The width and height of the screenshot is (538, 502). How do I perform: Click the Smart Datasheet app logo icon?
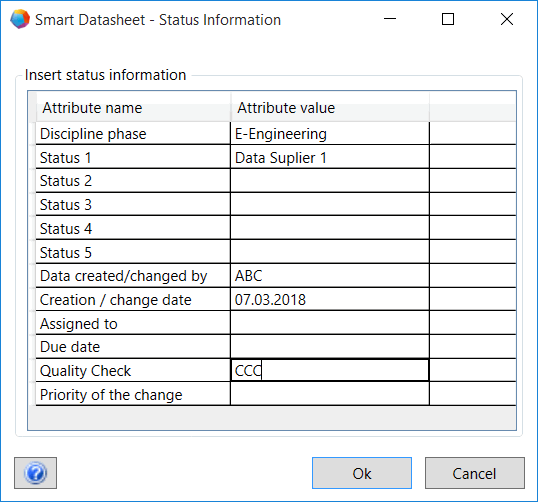coord(20,19)
